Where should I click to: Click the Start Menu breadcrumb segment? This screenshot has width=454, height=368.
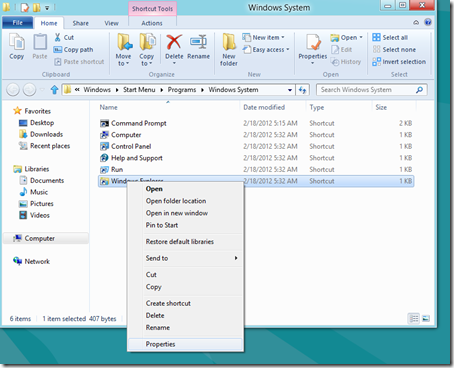click(x=139, y=90)
